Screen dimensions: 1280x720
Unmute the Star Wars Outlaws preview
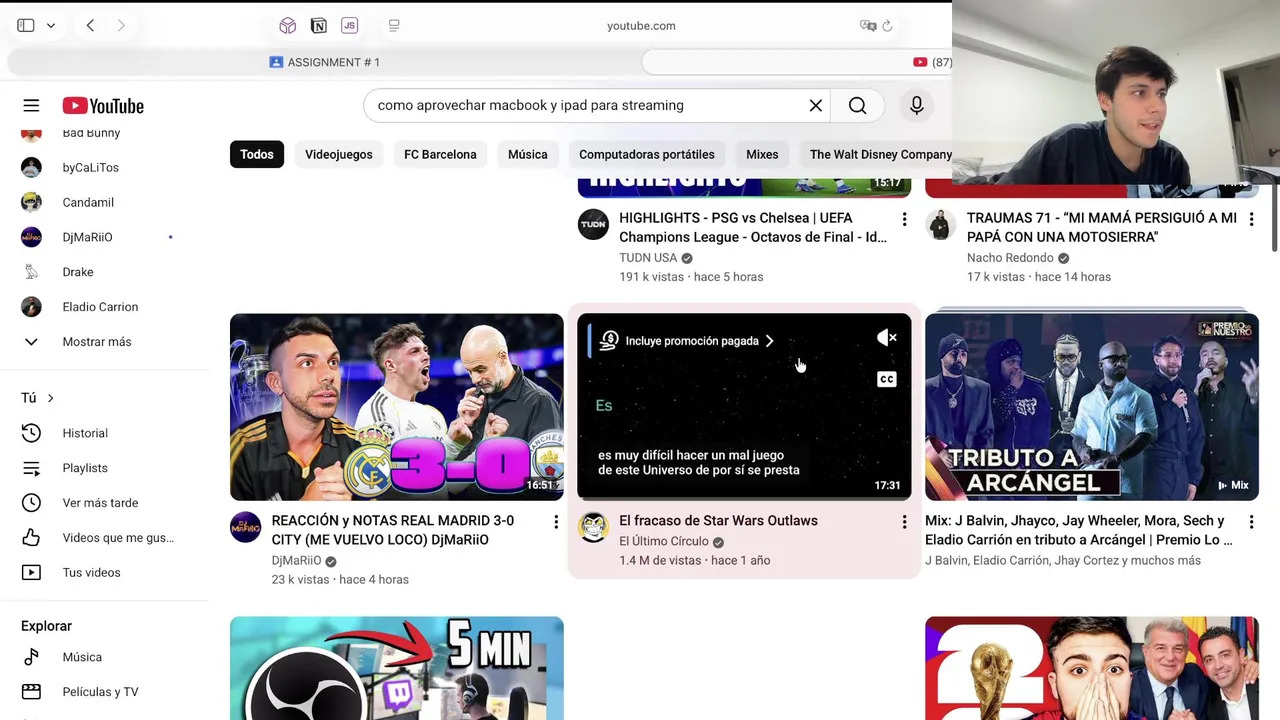click(887, 338)
